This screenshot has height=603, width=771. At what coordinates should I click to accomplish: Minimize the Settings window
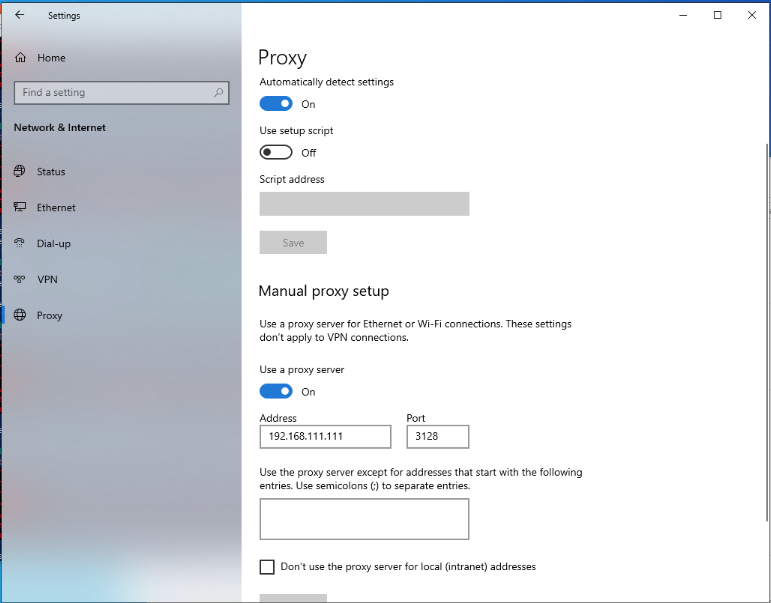[683, 15]
